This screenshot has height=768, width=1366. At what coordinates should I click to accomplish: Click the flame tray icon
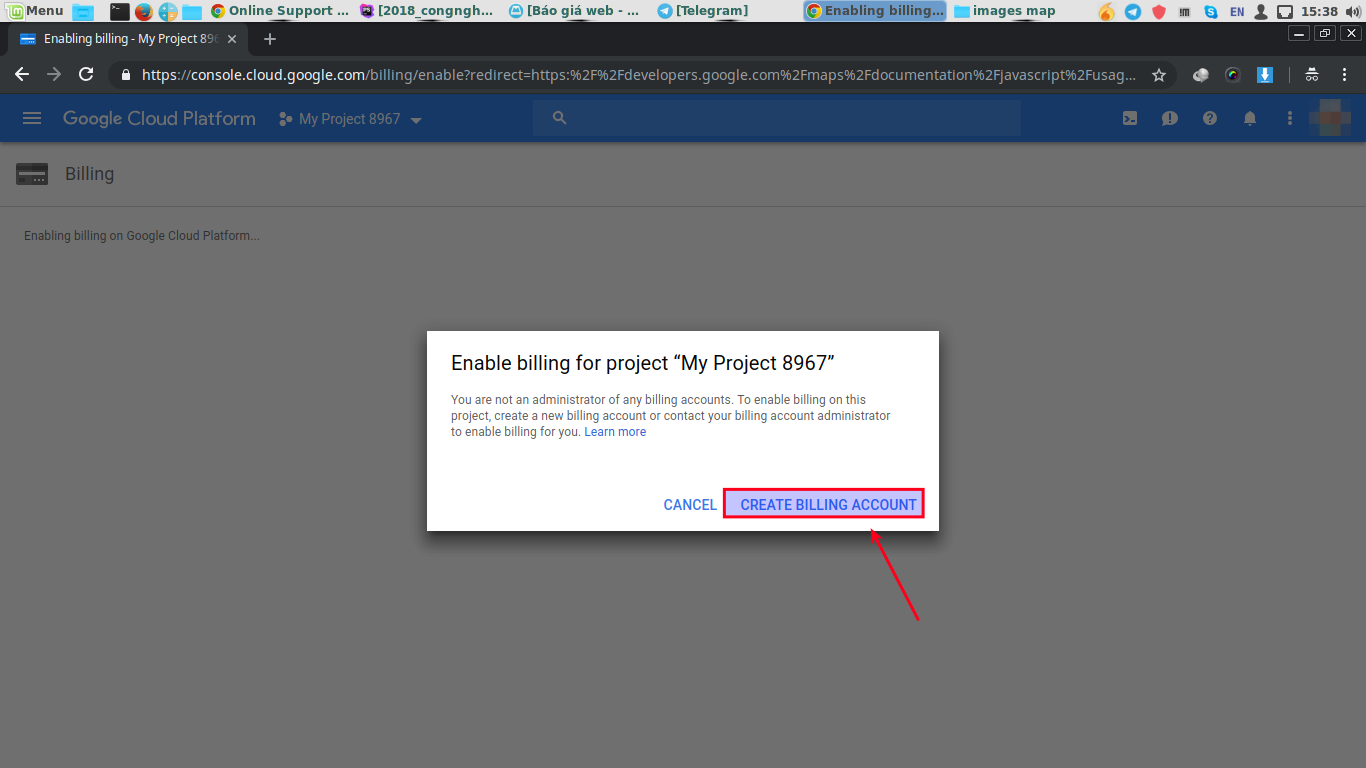pyautogui.click(x=1106, y=12)
